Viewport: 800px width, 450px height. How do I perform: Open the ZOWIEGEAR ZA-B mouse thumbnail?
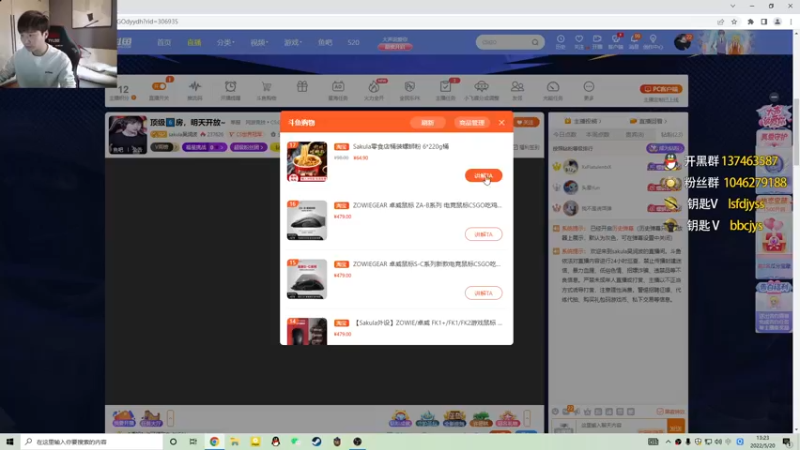(307, 220)
